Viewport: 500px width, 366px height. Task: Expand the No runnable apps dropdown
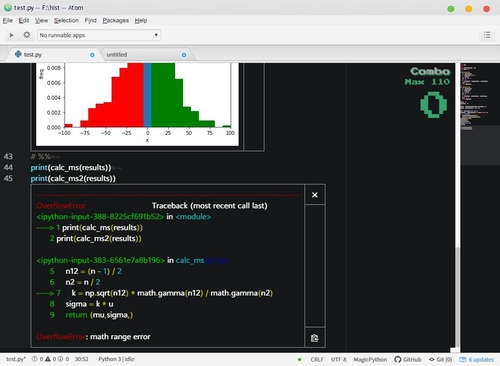tap(99, 35)
